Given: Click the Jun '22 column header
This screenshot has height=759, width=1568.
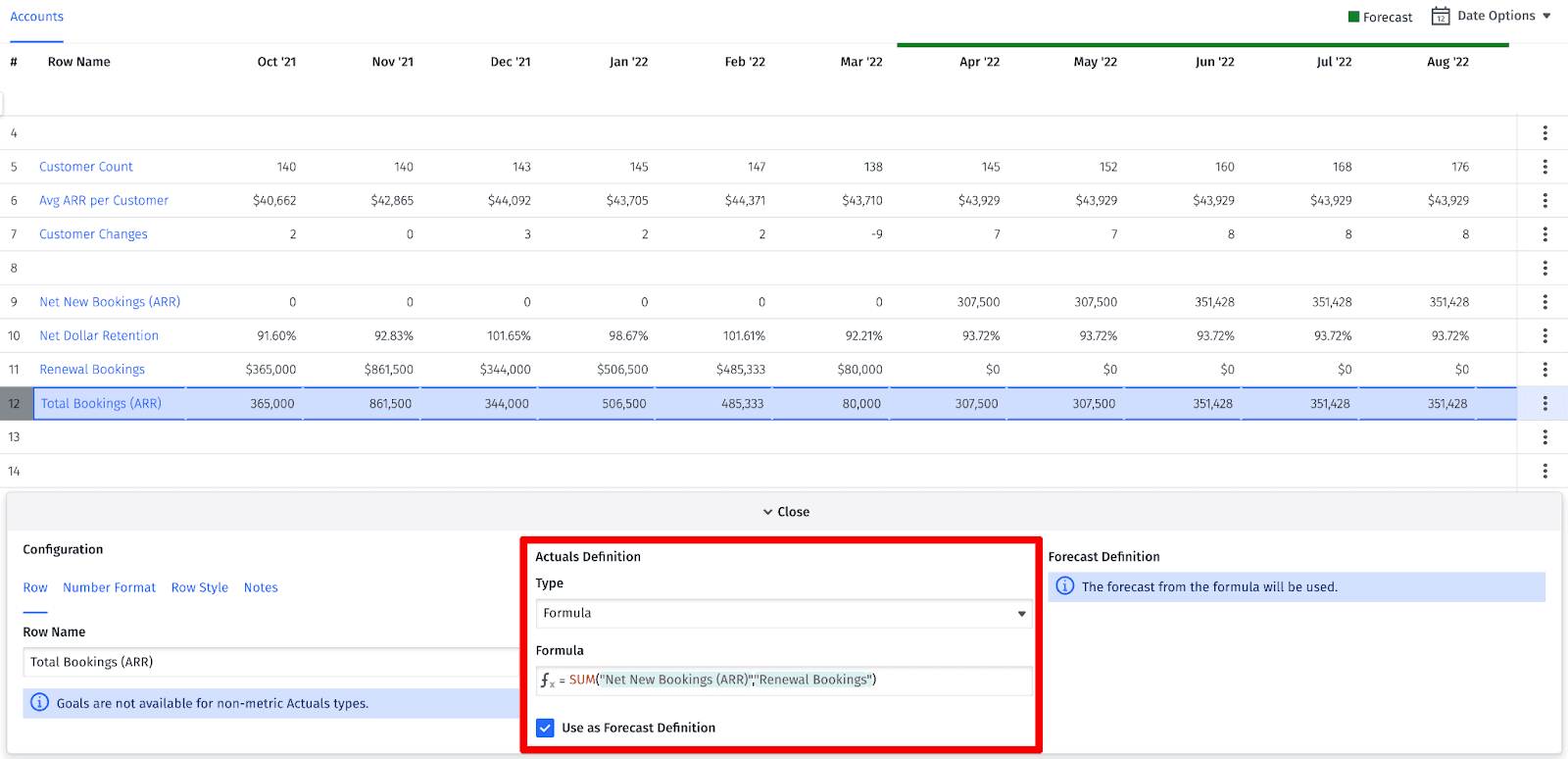Looking at the screenshot, I should (1214, 62).
